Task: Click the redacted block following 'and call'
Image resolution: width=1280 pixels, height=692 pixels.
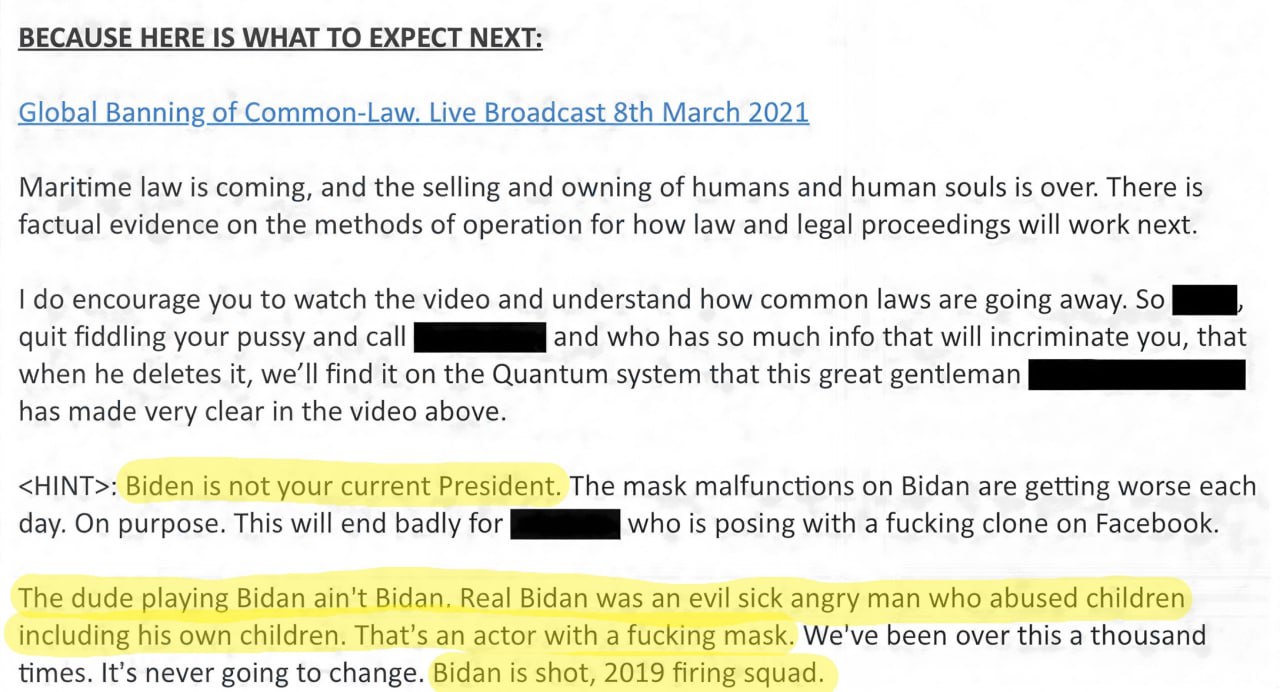Action: (x=480, y=337)
